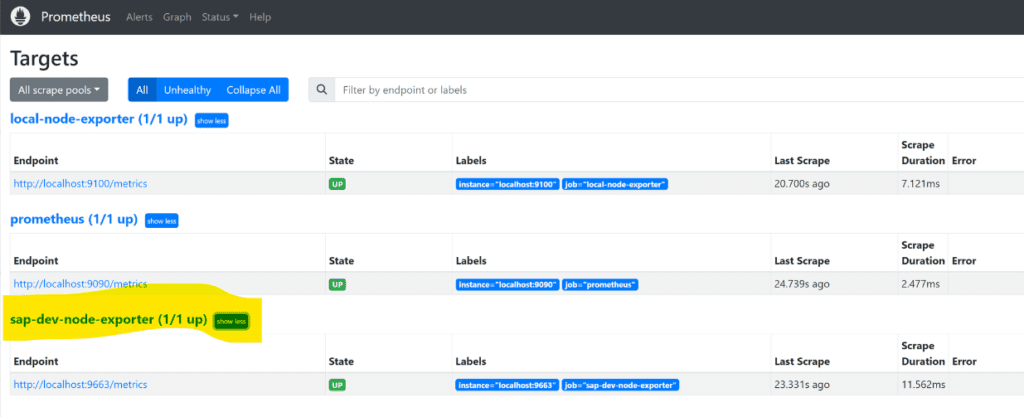Collapse sap-dev-node-exporter with show less
1024x417 pixels.
pyautogui.click(x=231, y=321)
